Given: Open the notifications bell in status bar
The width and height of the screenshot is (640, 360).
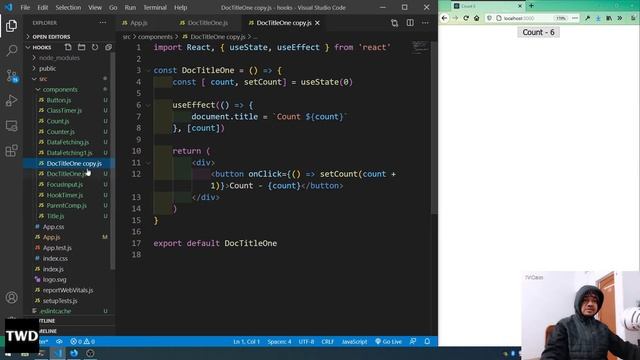Looking at the screenshot, I should coord(427,341).
